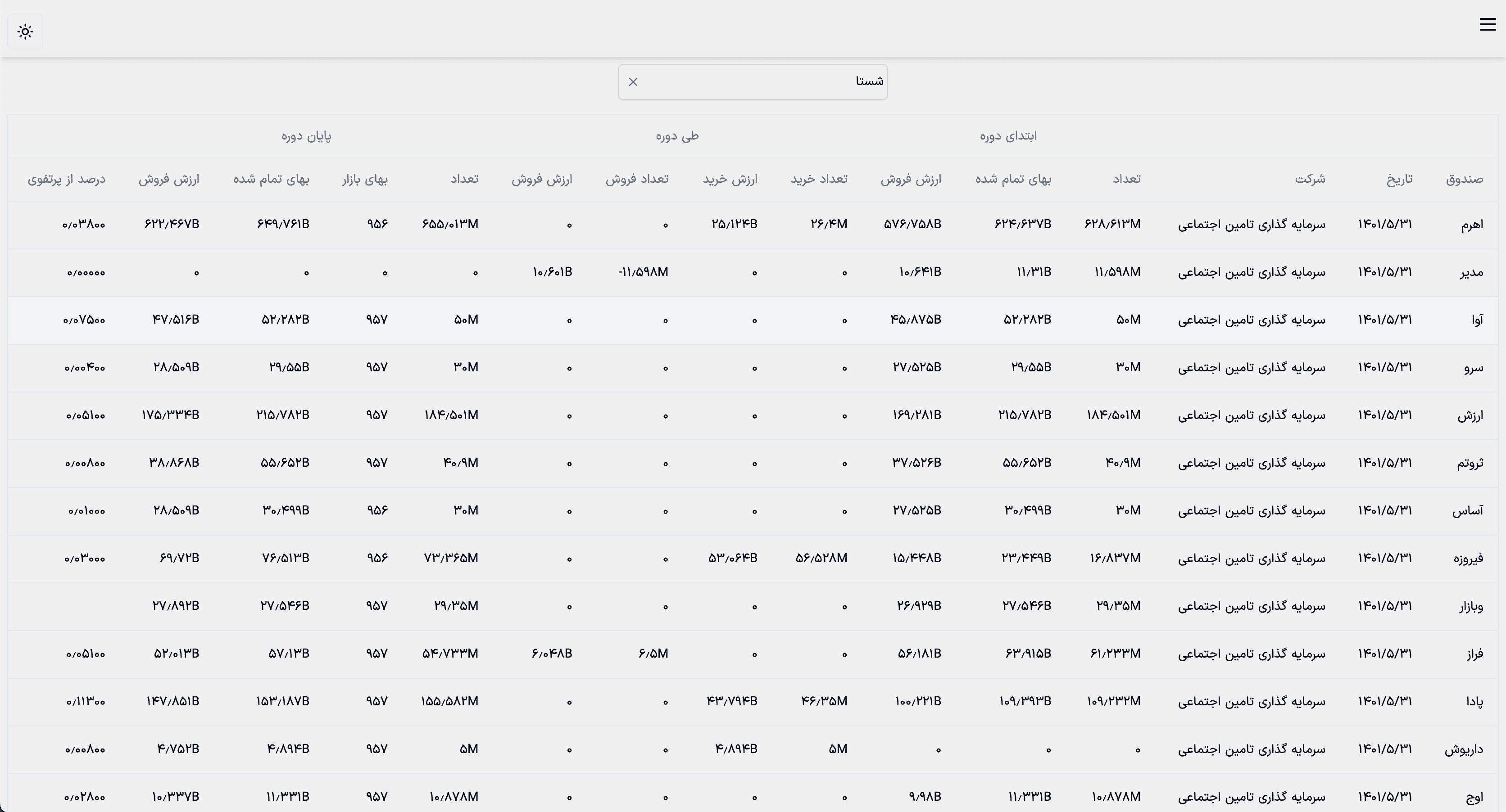Select the پایان دوره group header
1506x812 pixels.
pos(306,136)
